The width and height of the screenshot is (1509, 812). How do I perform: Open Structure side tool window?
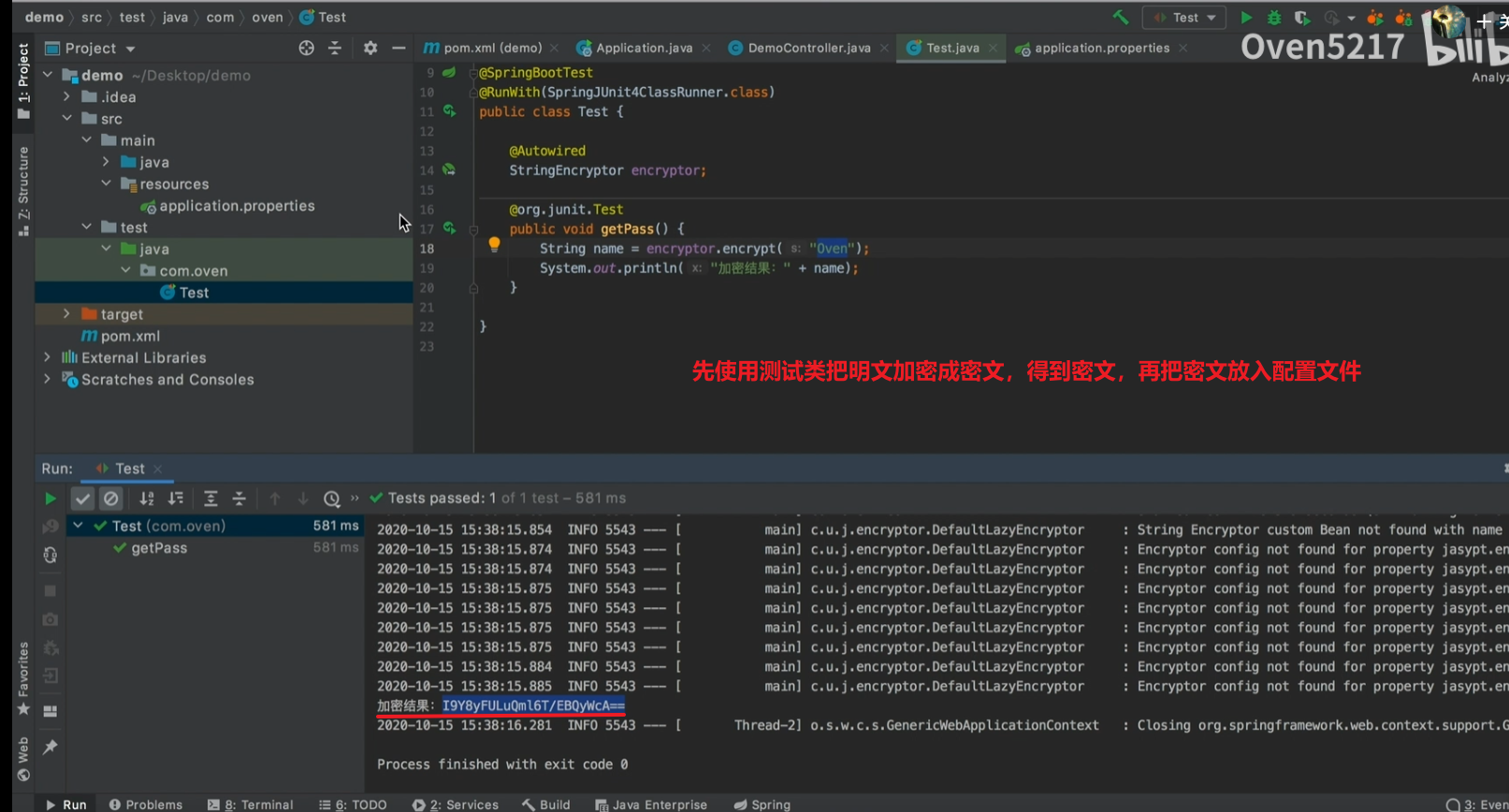pos(23,190)
